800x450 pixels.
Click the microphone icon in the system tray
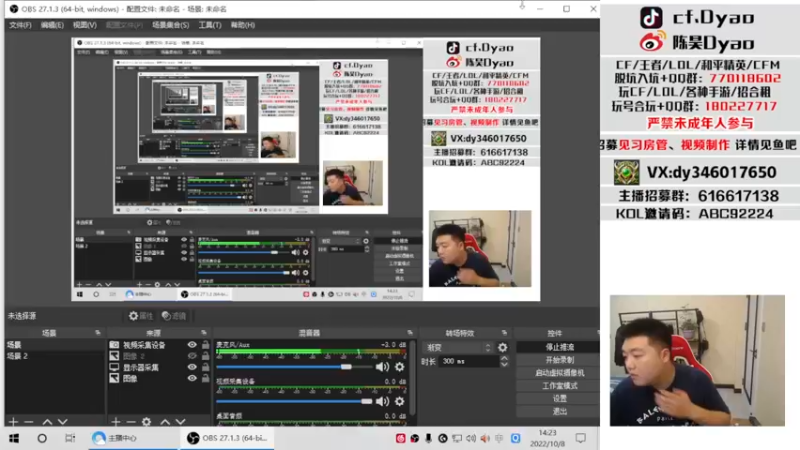coord(429,438)
